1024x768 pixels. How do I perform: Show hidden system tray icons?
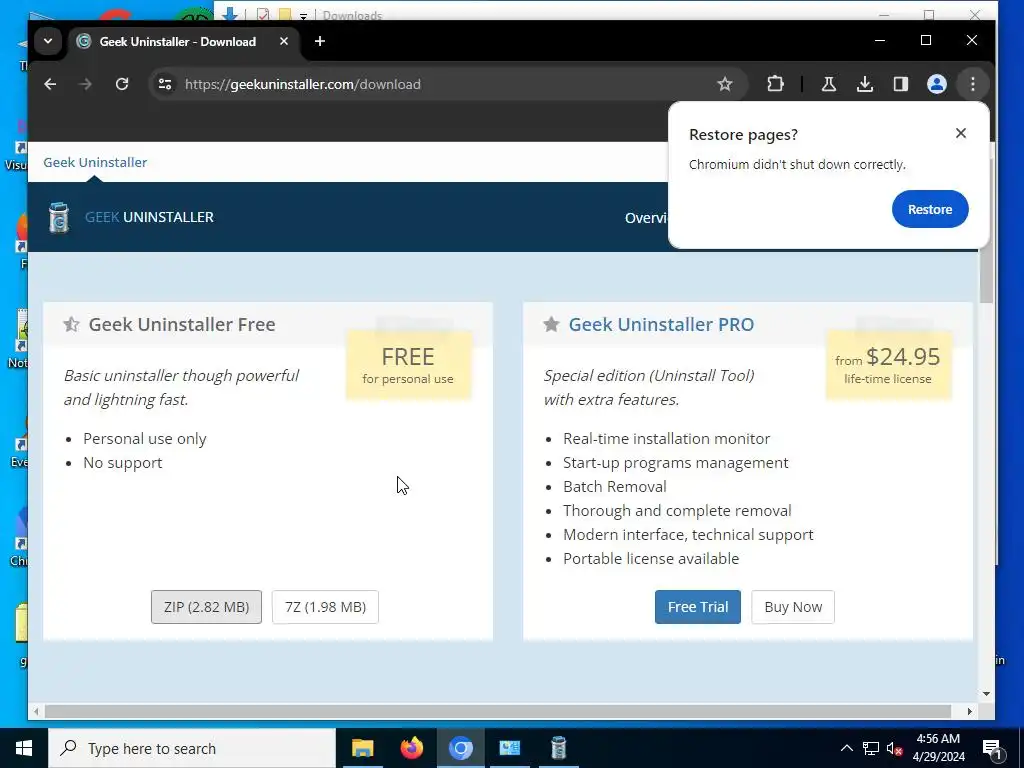846,748
